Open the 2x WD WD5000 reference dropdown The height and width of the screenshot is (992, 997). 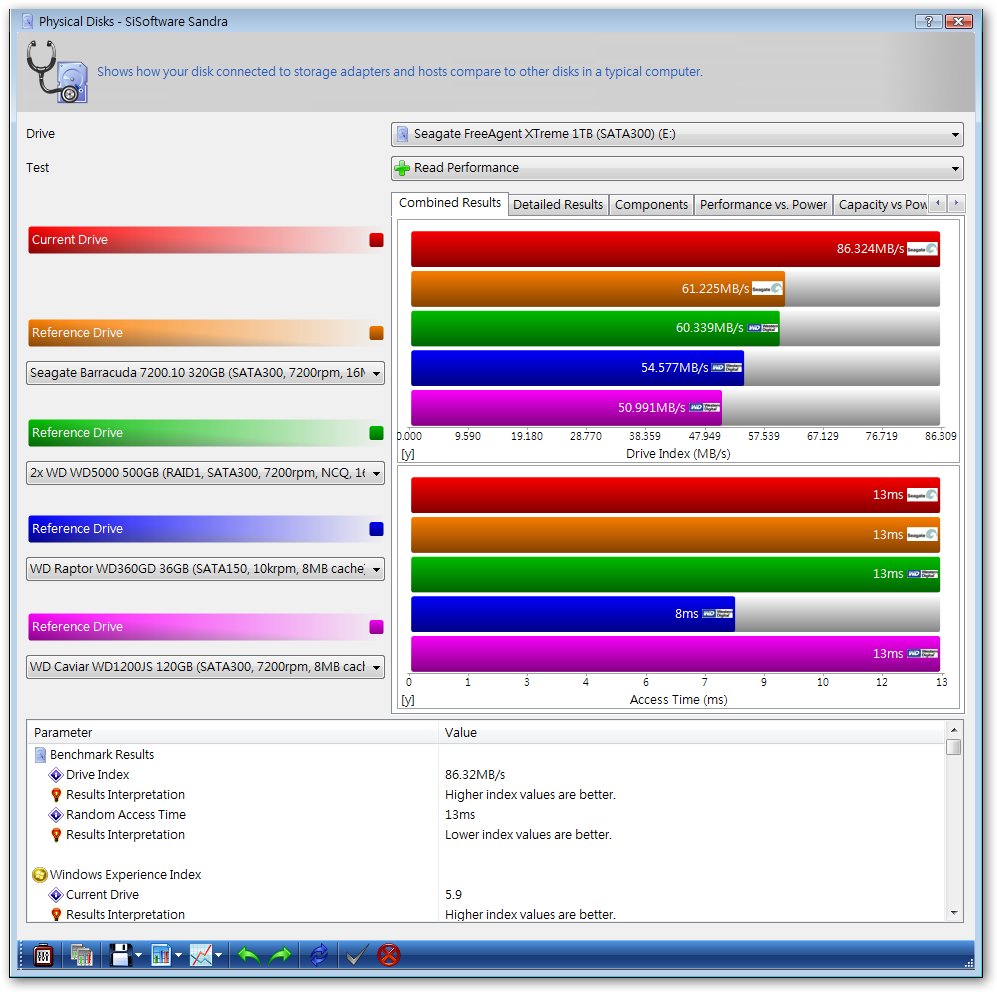[205, 473]
